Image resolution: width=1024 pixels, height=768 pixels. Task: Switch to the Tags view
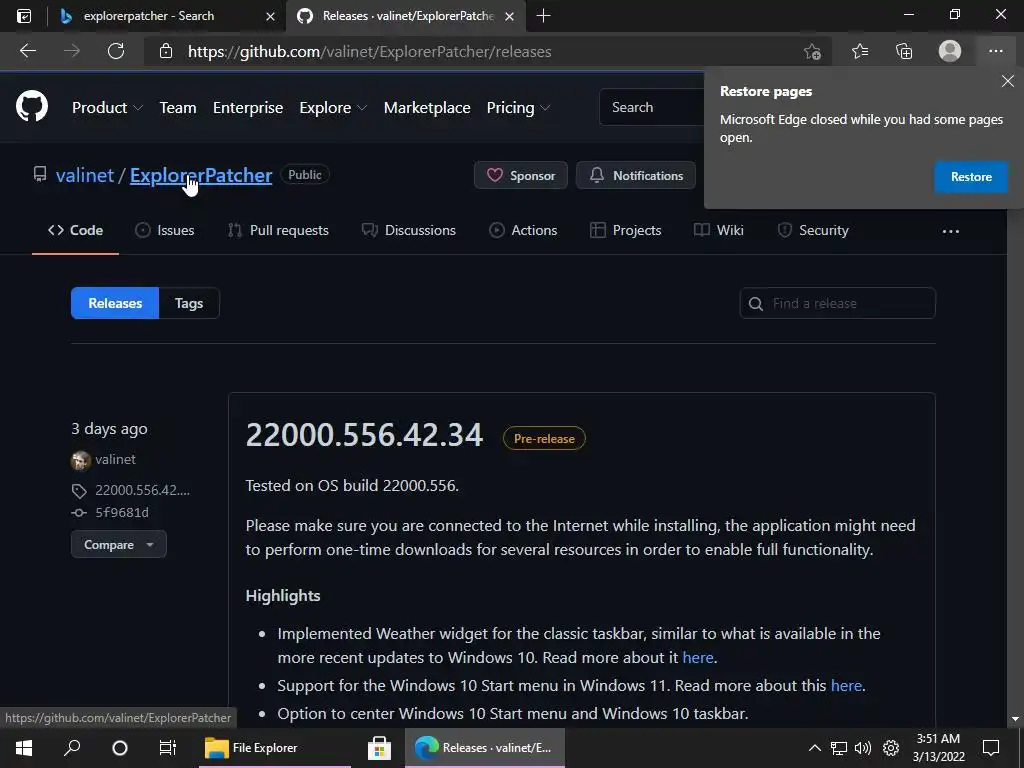tap(189, 303)
